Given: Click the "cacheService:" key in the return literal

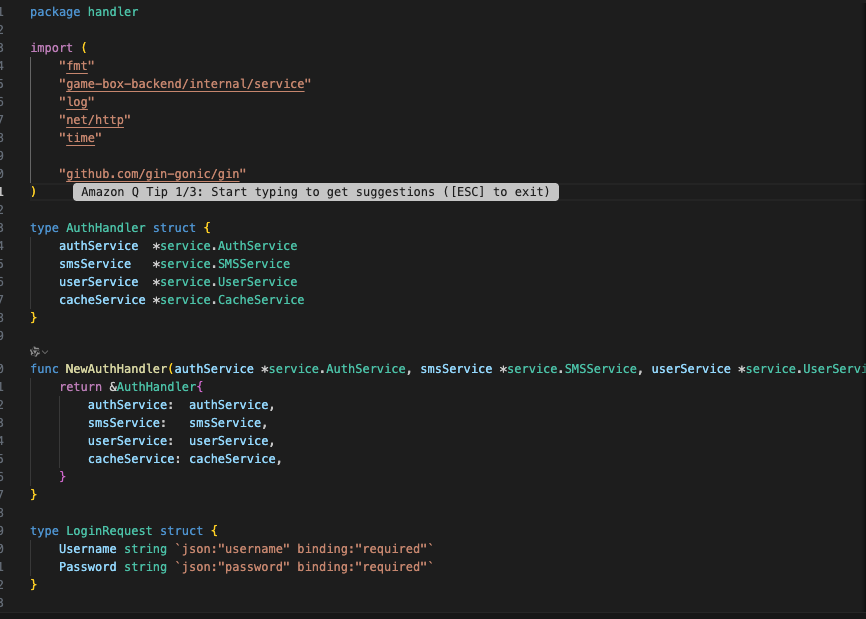Looking at the screenshot, I should point(134,459).
